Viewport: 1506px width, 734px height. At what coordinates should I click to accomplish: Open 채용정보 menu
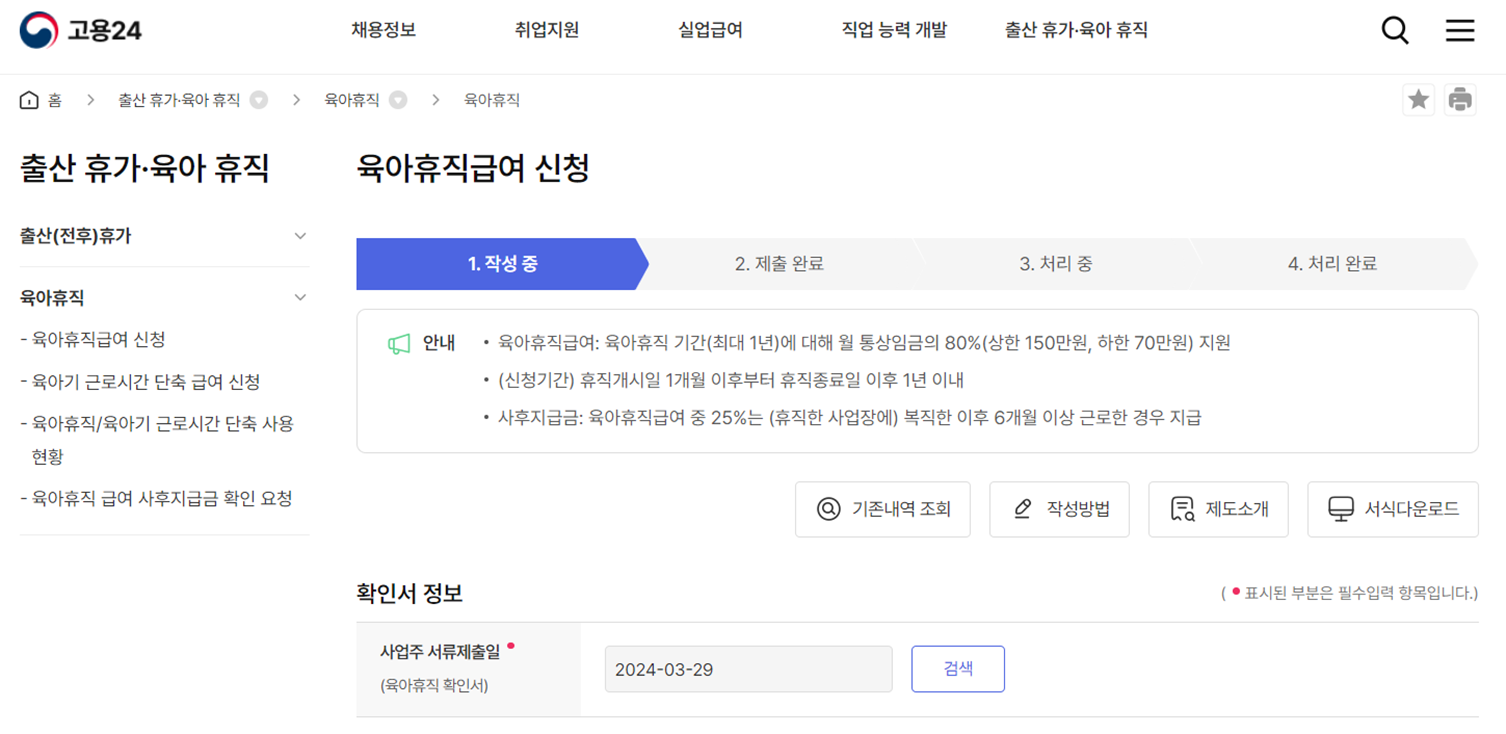383,30
